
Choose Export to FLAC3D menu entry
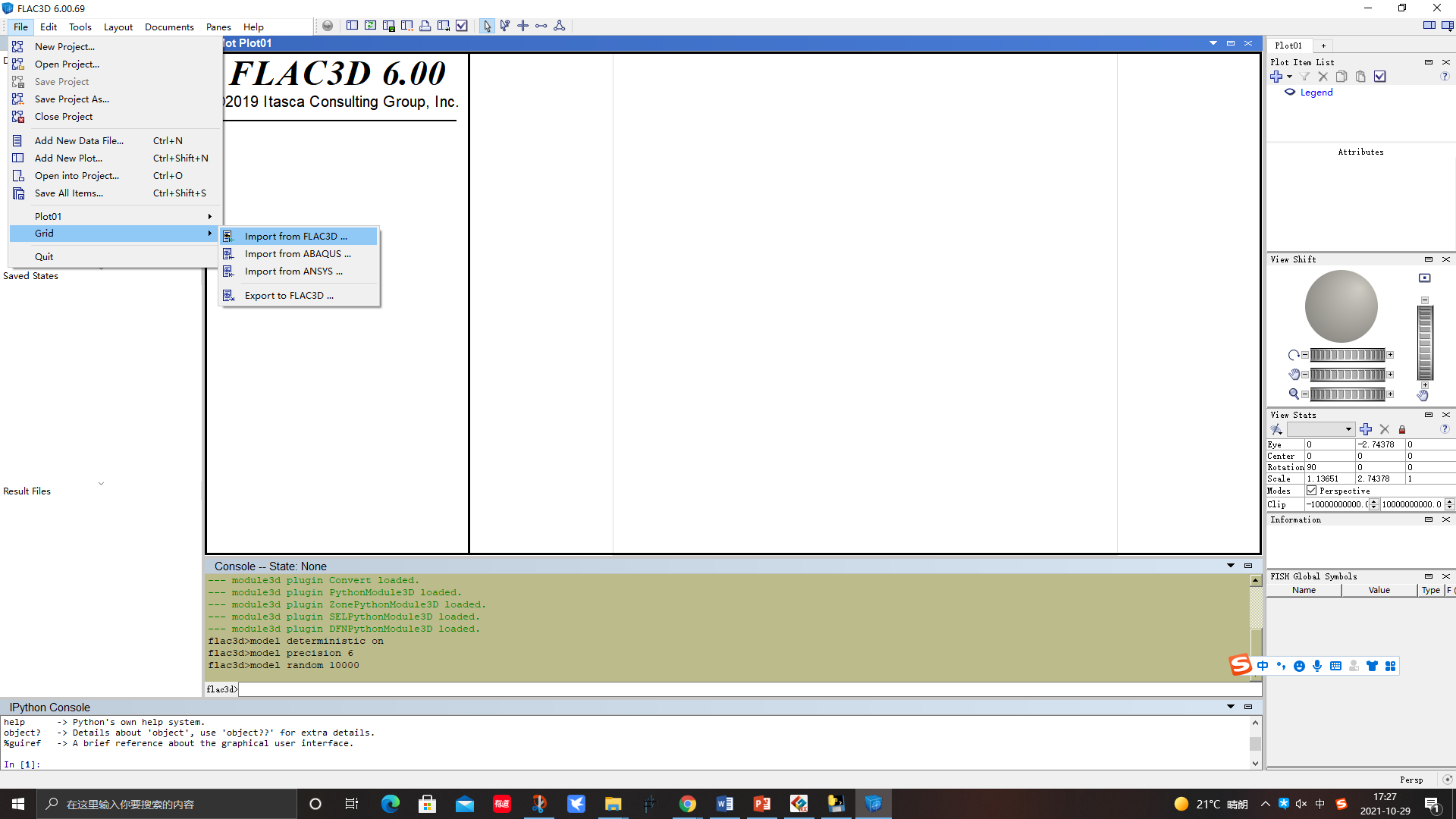point(288,296)
